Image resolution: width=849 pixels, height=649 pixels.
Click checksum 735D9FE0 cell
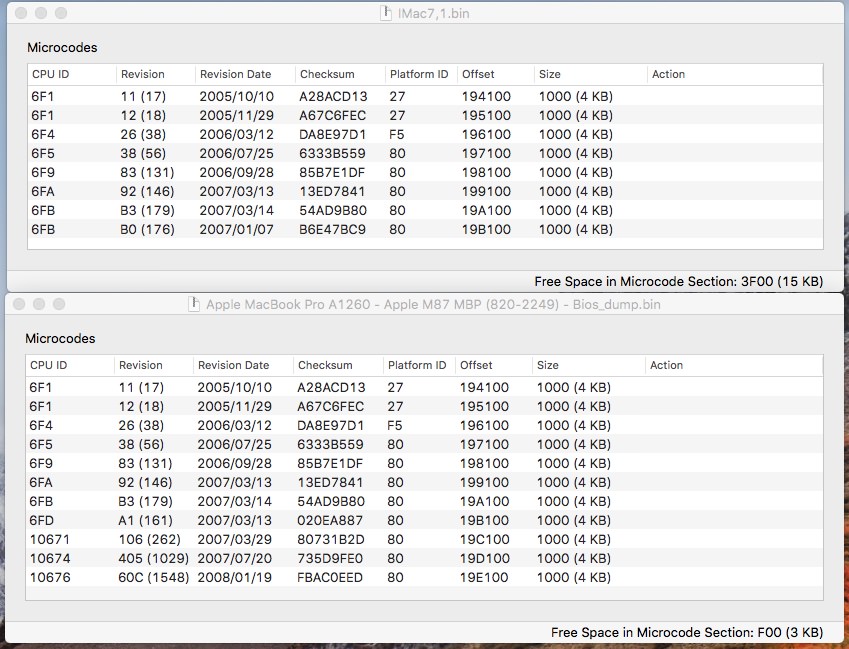click(330, 558)
